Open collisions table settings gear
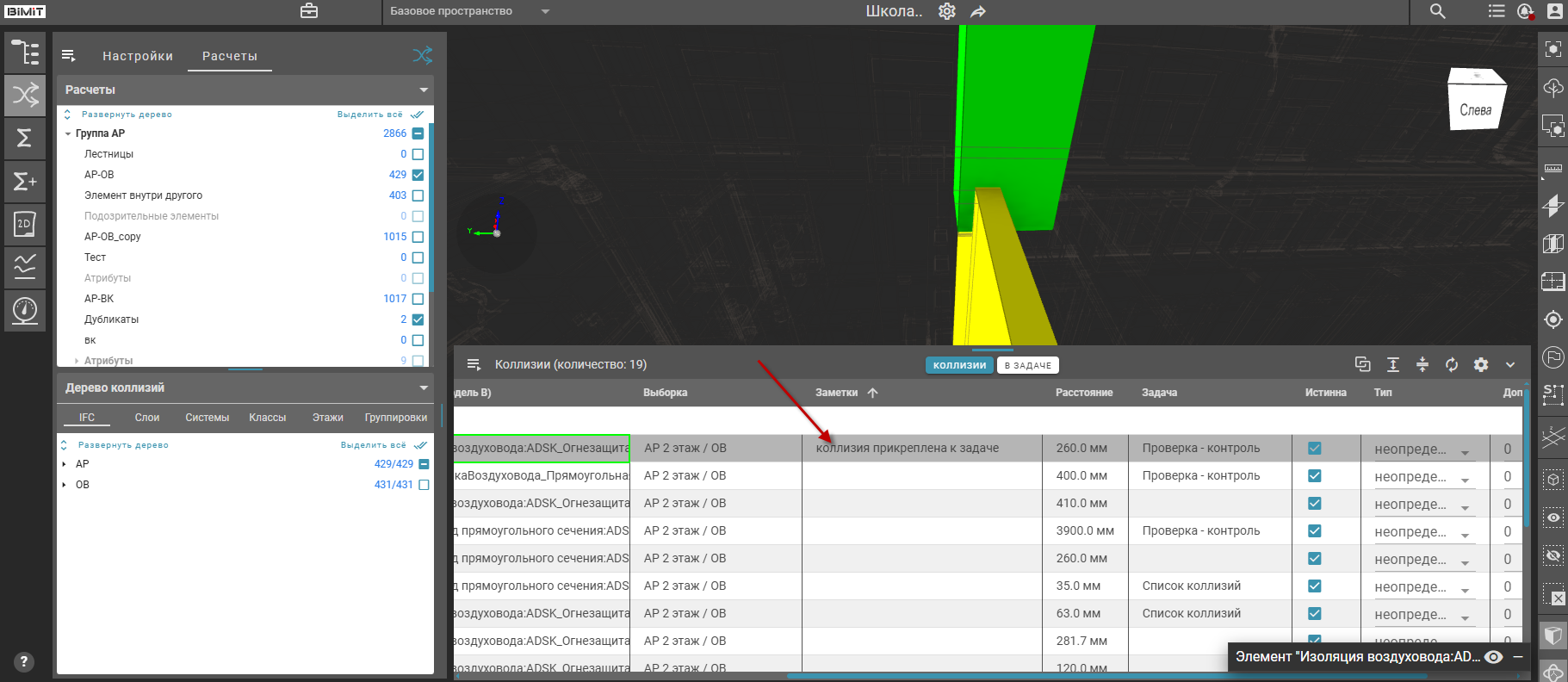 pyautogui.click(x=1481, y=364)
